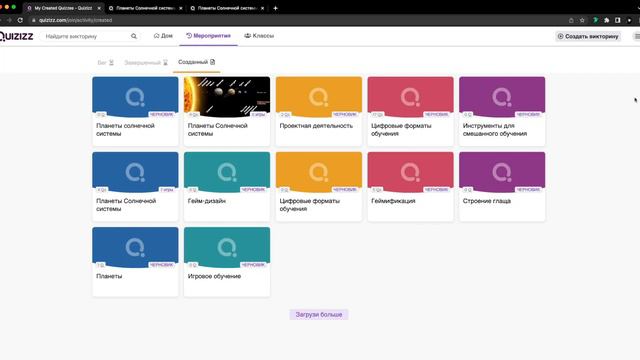Open the hamburger menu in the Quizizz header
The height and width of the screenshot is (360, 640).
(637, 36)
